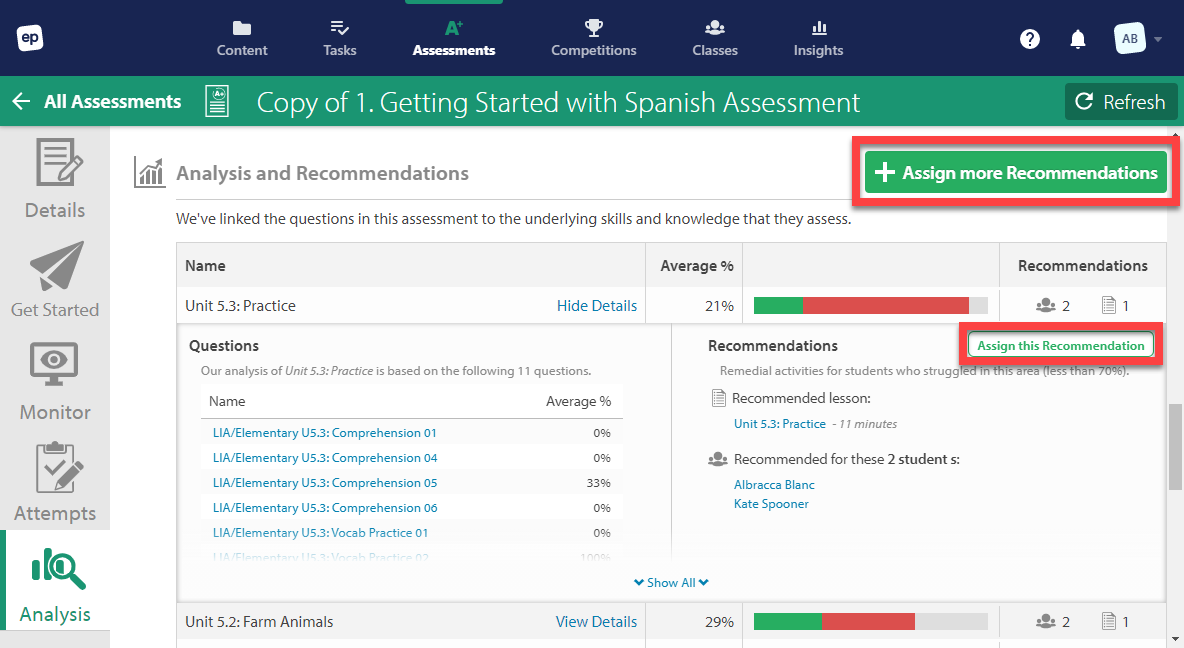Open the Attempts sidebar tab
The image size is (1184, 648).
tap(55, 482)
